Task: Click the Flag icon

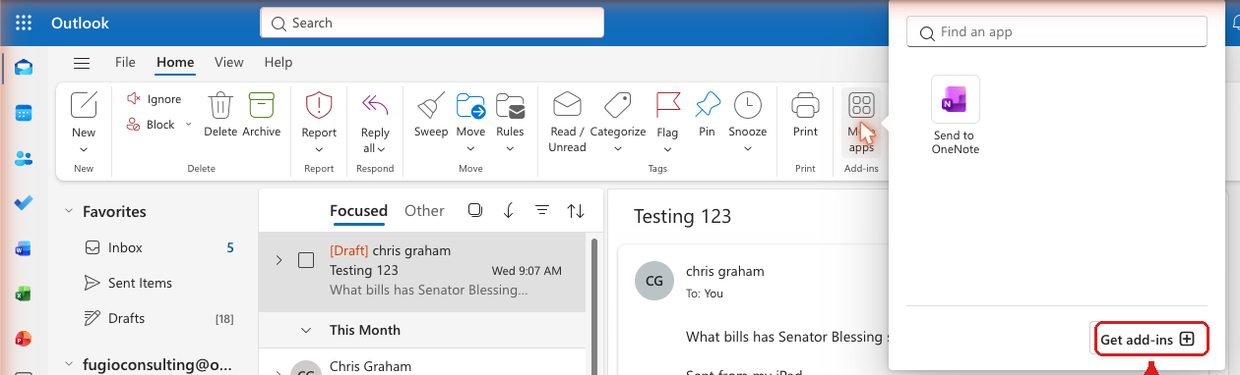Action: [x=667, y=105]
